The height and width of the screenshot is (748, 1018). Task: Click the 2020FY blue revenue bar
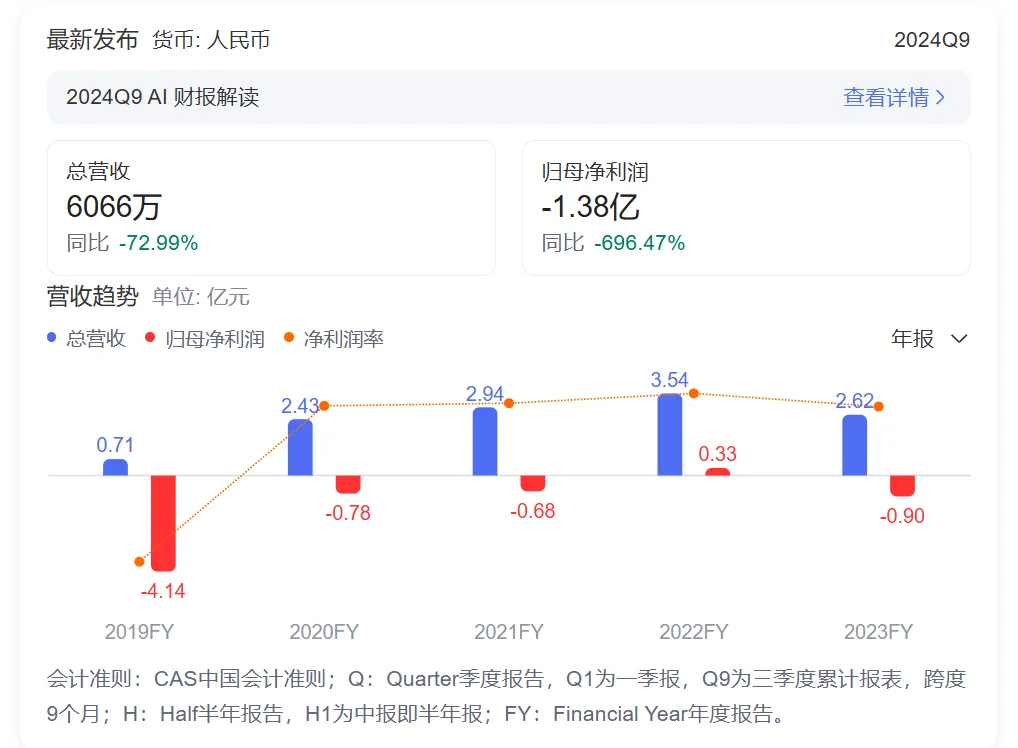tap(300, 447)
